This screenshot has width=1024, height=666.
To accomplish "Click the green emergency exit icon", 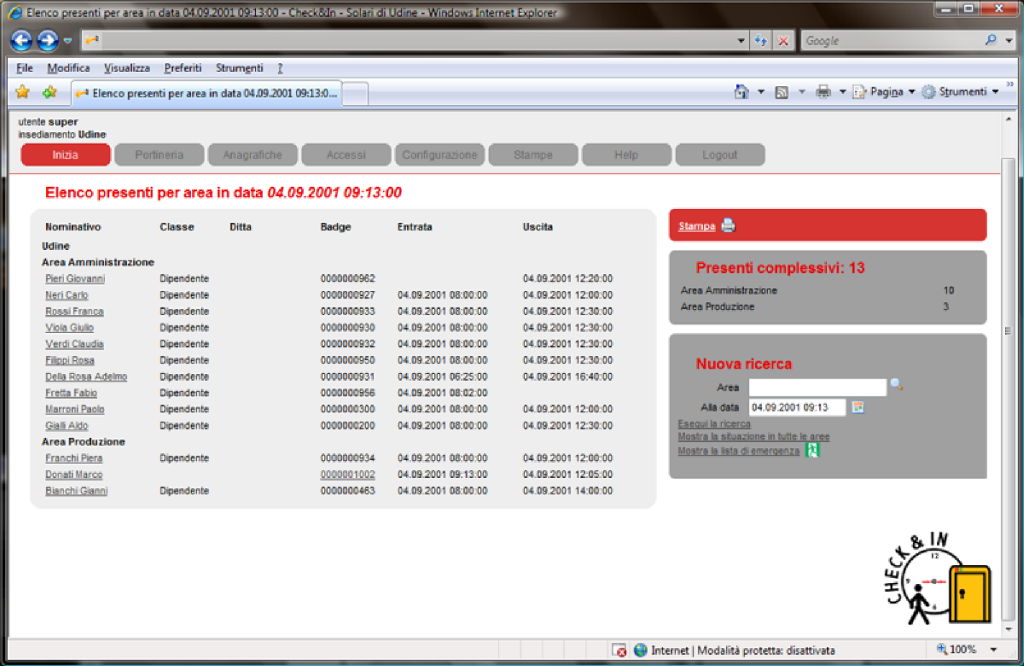I will point(812,451).
